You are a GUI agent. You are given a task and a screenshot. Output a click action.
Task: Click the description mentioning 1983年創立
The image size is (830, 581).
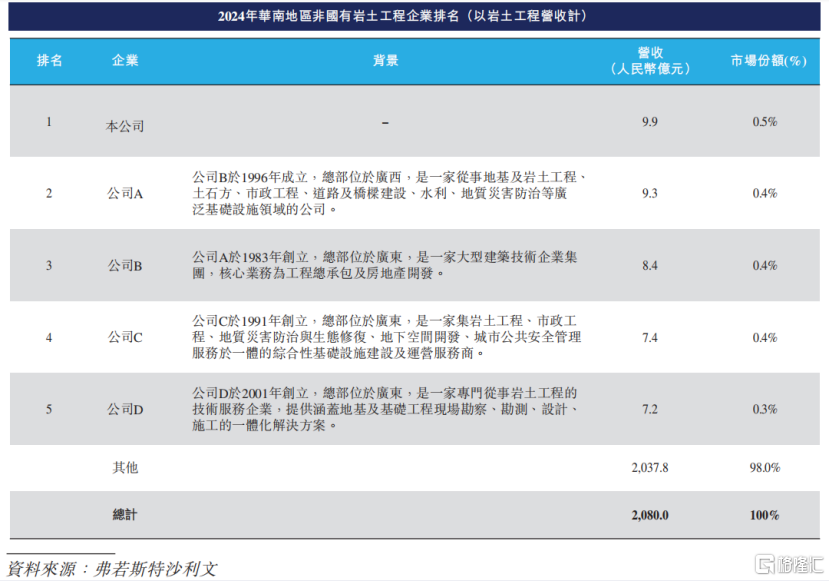point(385,264)
